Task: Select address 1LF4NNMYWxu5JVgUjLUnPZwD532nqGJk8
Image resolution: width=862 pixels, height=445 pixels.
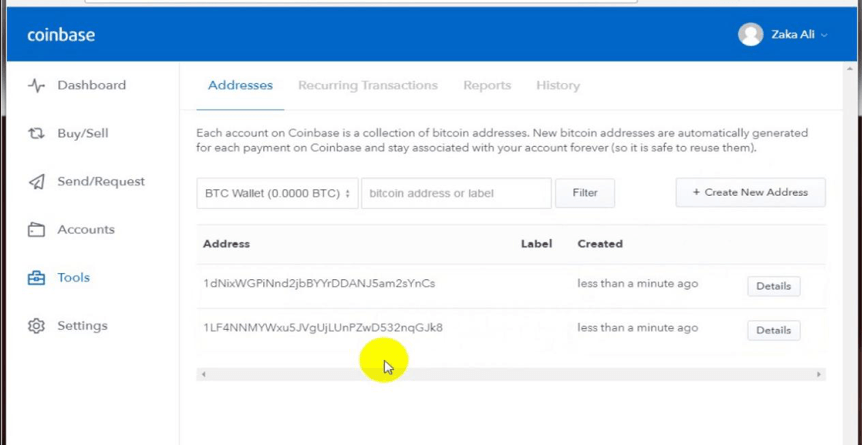Action: coord(323,328)
